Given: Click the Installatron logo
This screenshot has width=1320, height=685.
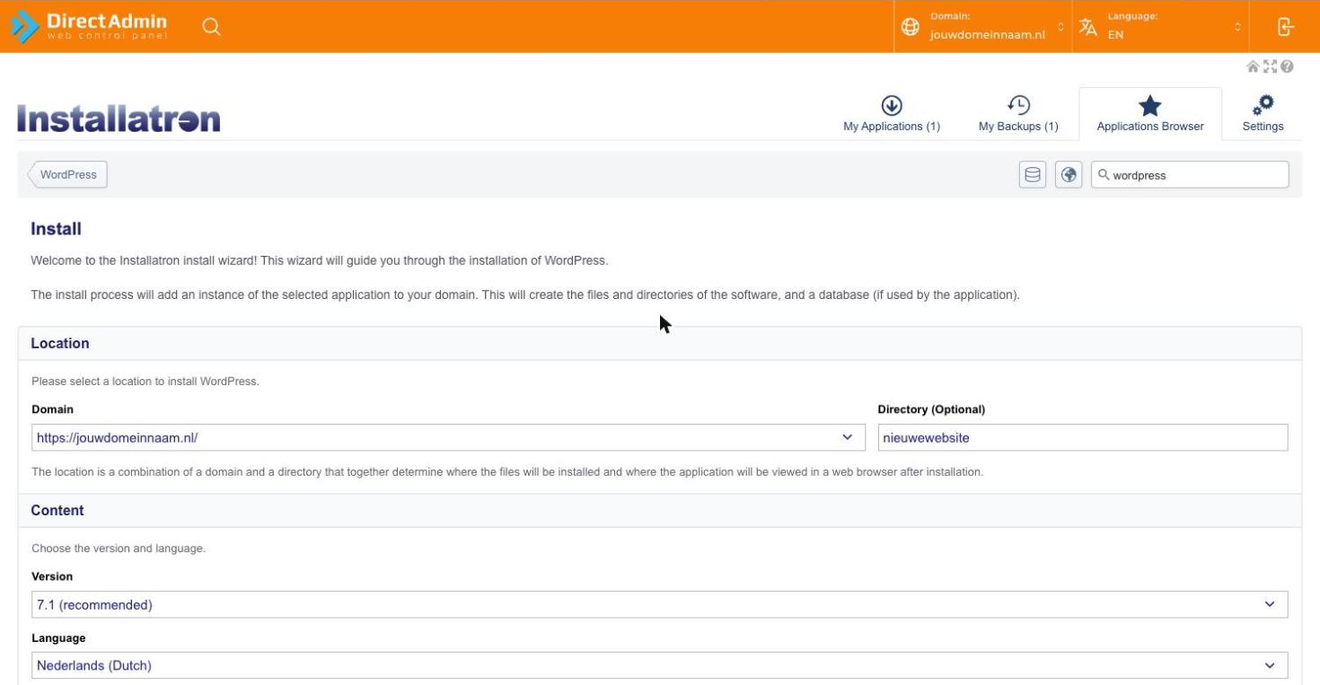Looking at the screenshot, I should (x=118, y=119).
